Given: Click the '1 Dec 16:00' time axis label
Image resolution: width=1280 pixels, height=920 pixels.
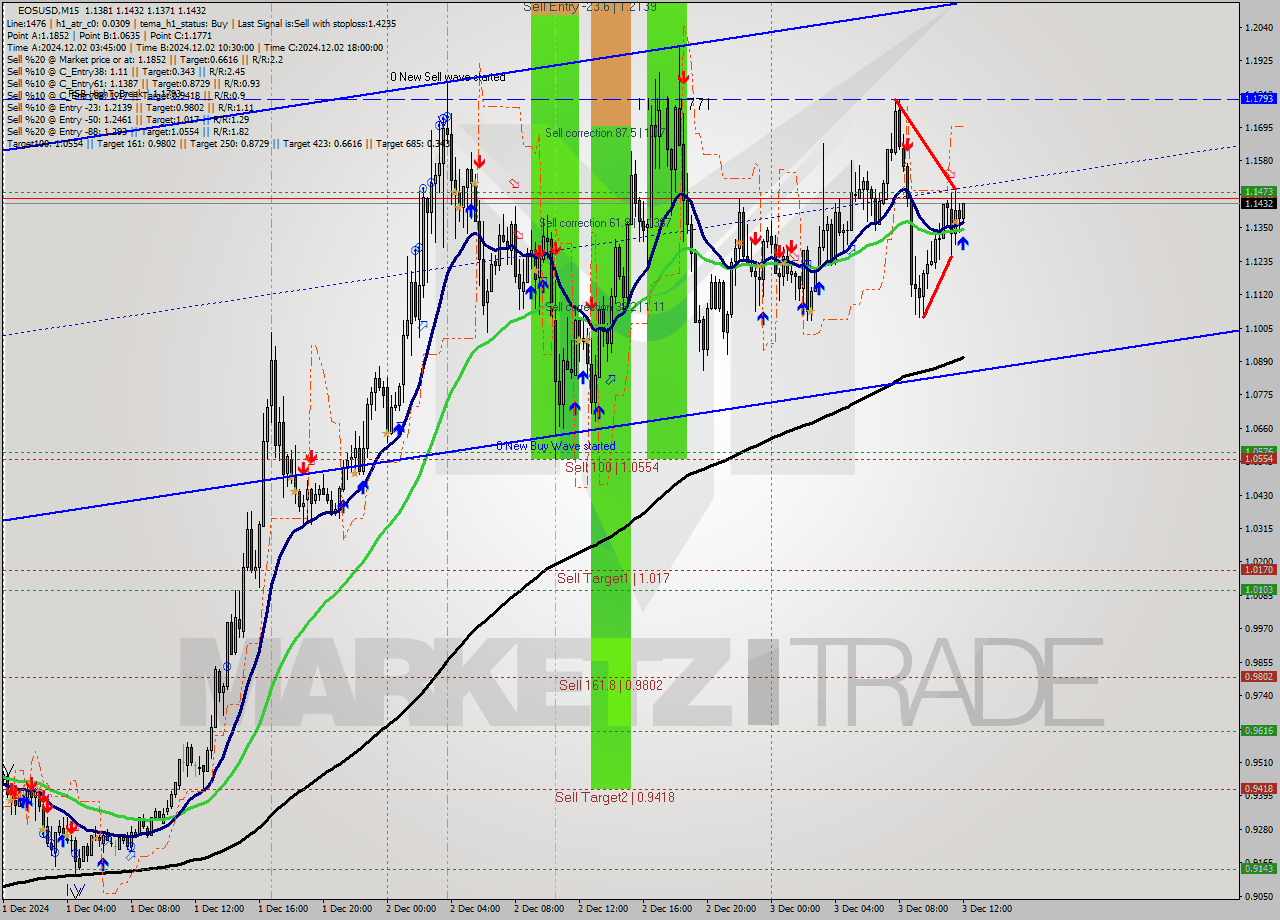Looking at the screenshot, I should pyautogui.click(x=283, y=909).
